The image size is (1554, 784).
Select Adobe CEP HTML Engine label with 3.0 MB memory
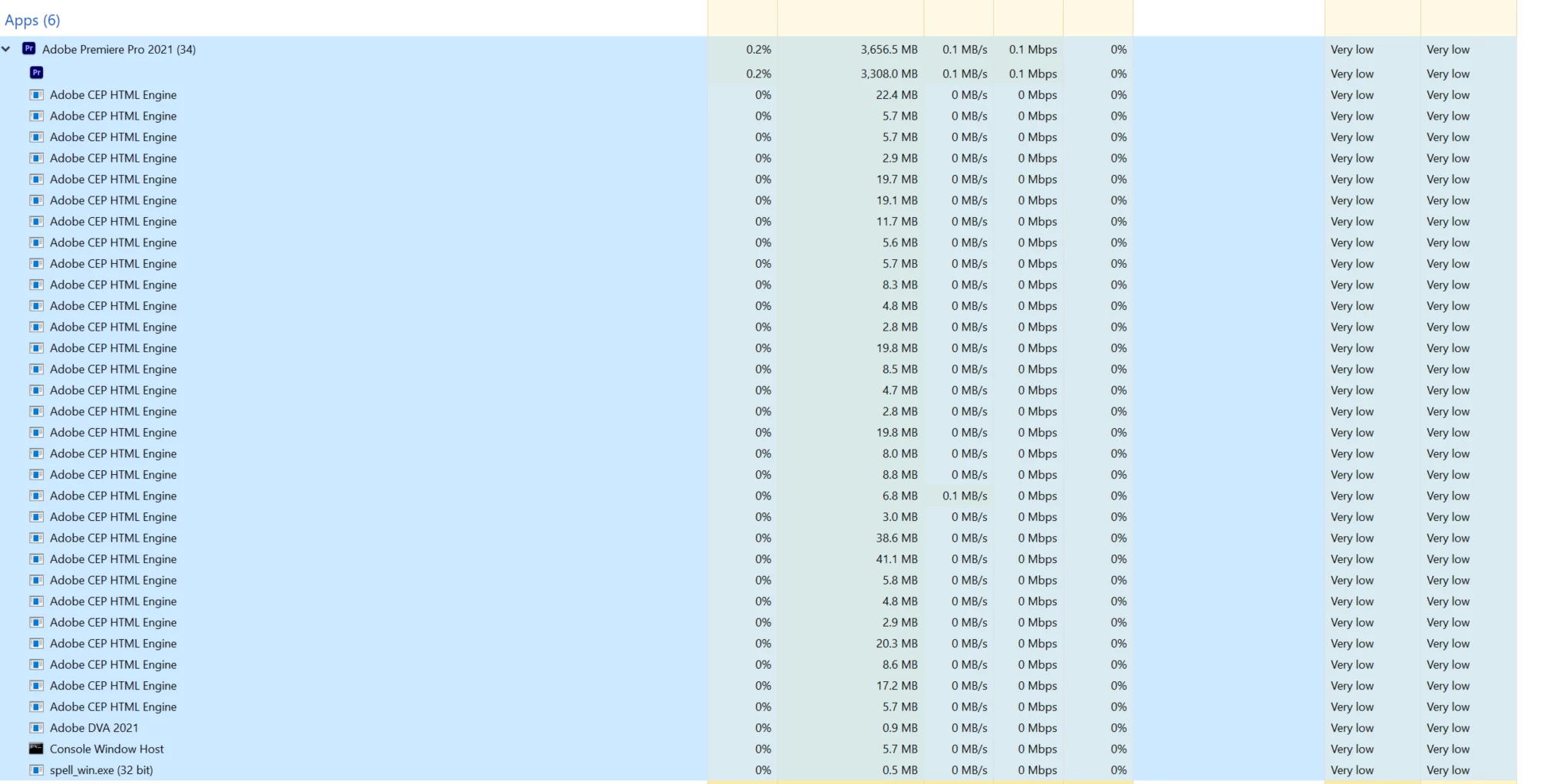[x=113, y=517]
